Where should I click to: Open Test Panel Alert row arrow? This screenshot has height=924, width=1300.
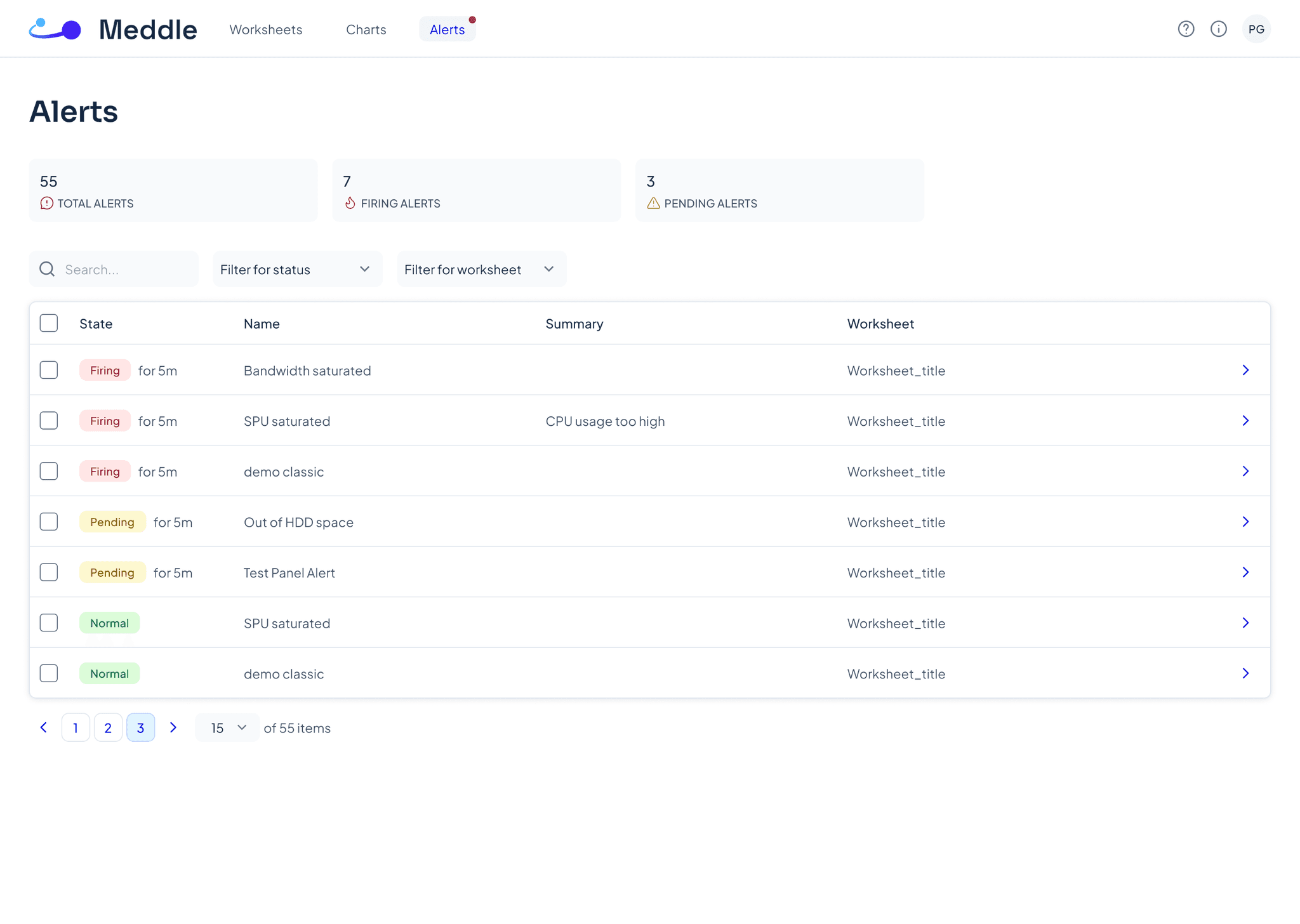pos(1245,572)
